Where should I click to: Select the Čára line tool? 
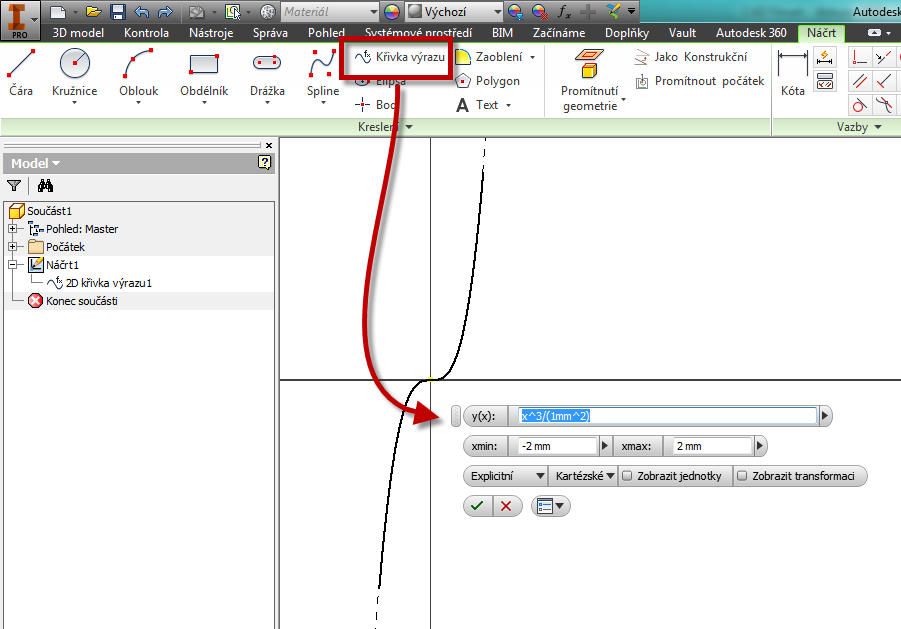(x=21, y=73)
